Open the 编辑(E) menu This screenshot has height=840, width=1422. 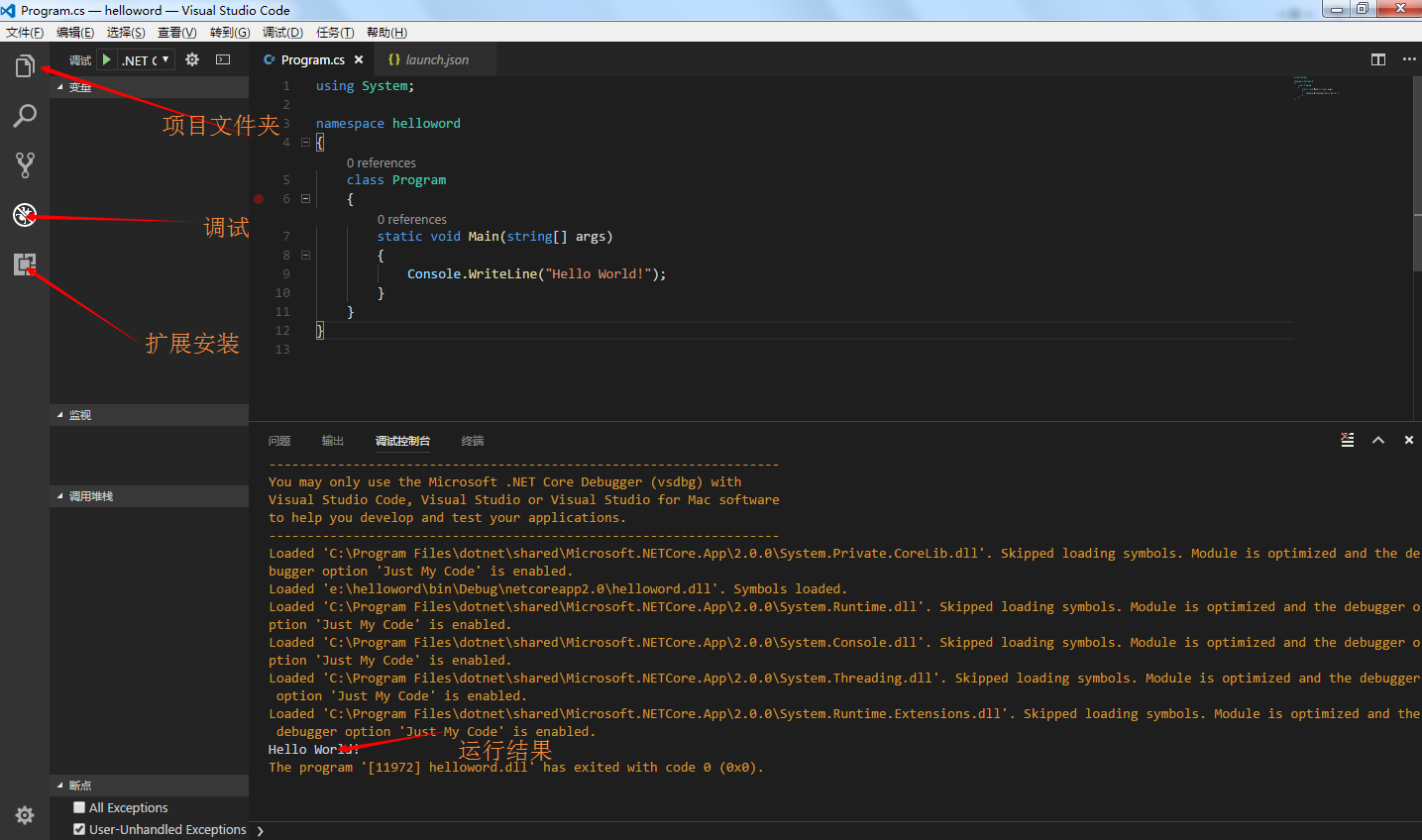pos(75,33)
